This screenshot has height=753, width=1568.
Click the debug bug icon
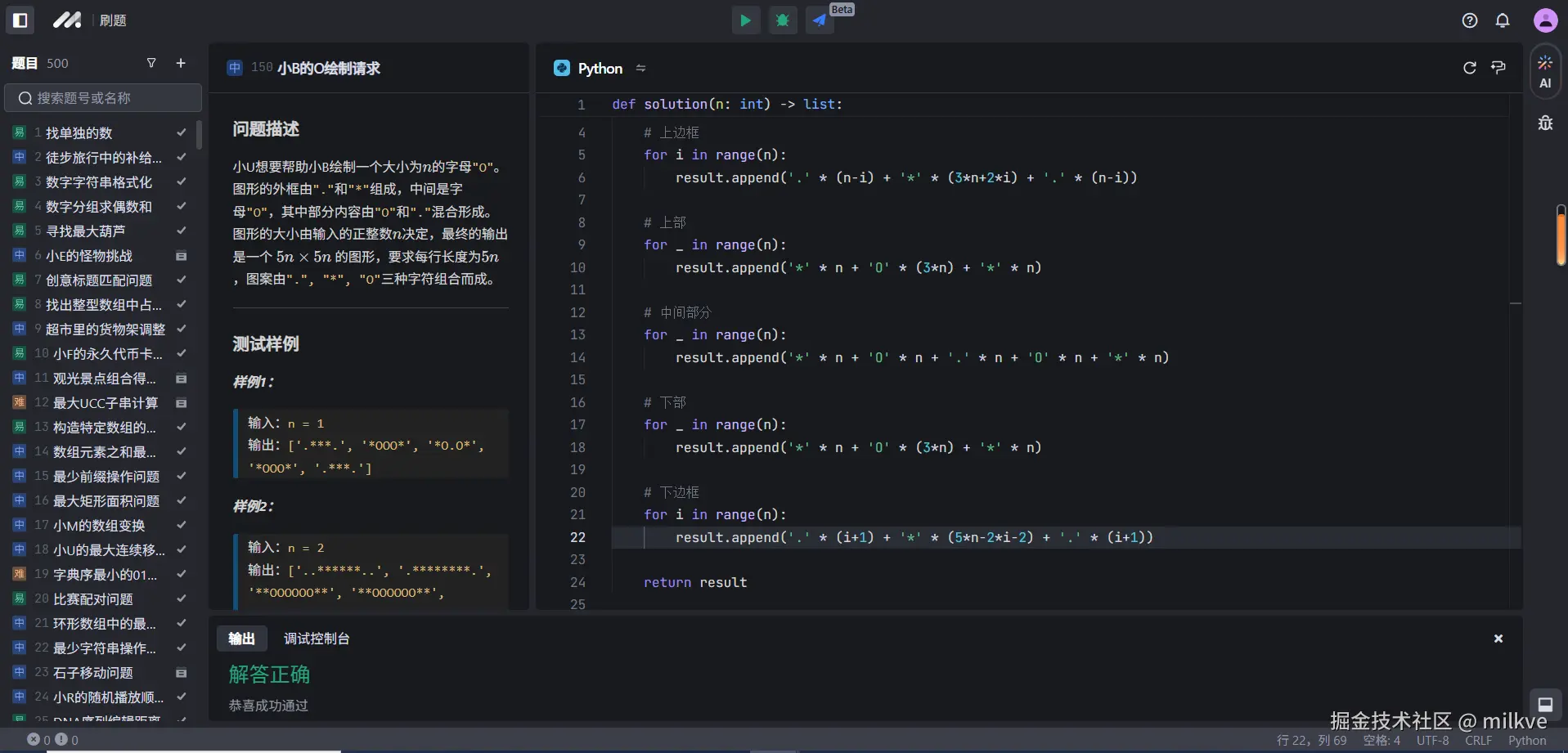pyautogui.click(x=783, y=20)
